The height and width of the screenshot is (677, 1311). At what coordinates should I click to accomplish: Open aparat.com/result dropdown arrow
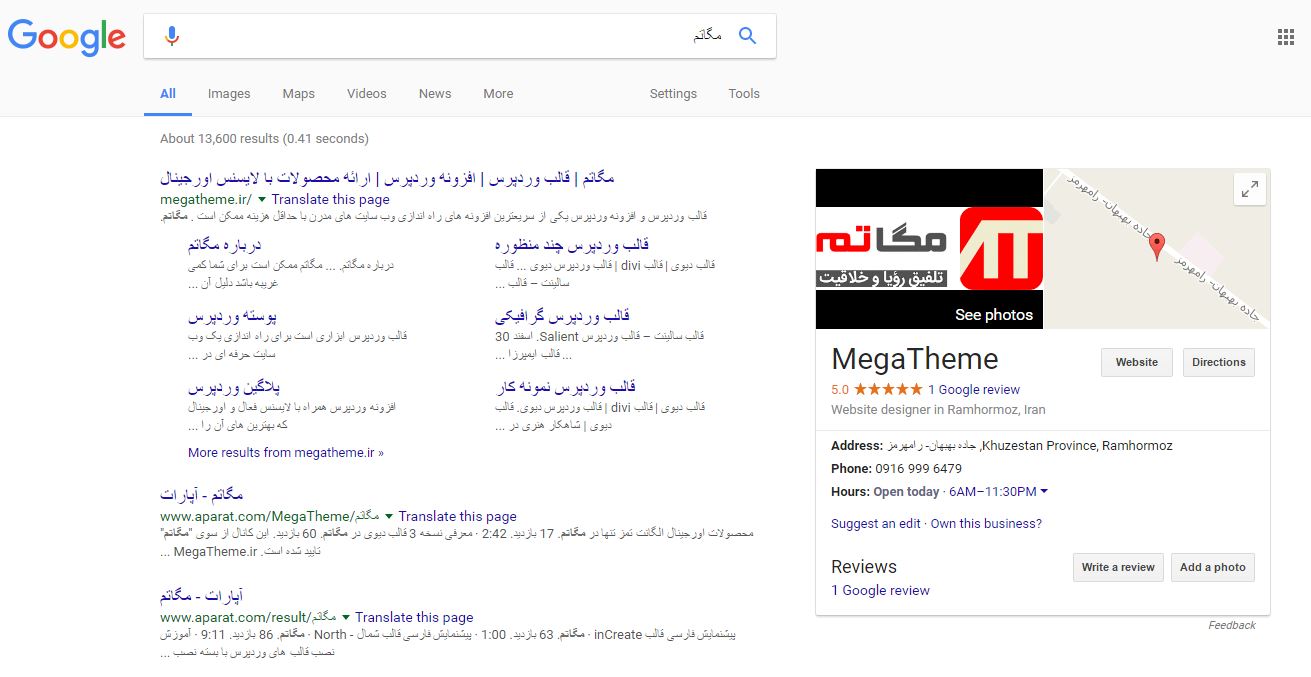click(346, 618)
